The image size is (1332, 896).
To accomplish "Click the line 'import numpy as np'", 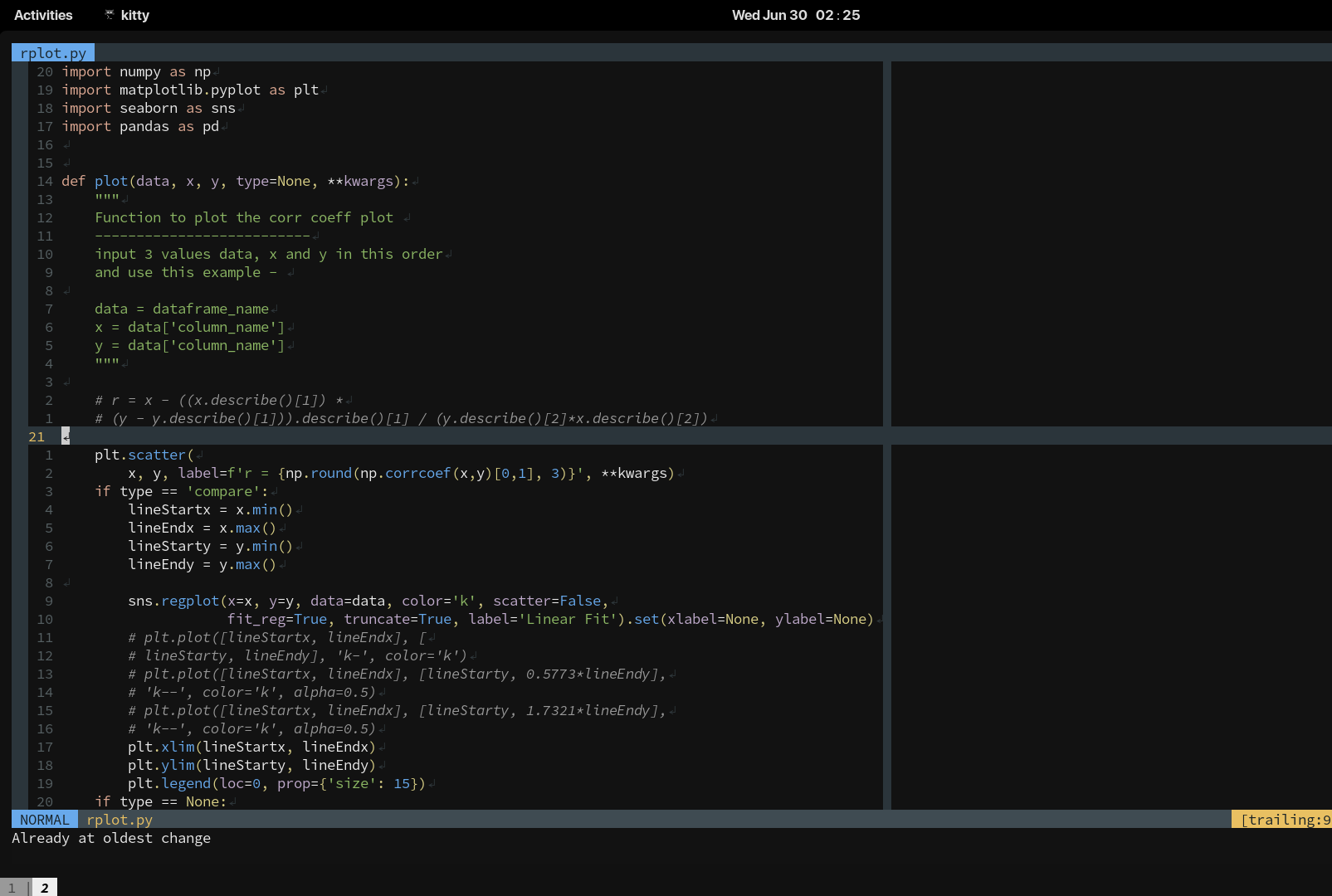I will click(136, 71).
